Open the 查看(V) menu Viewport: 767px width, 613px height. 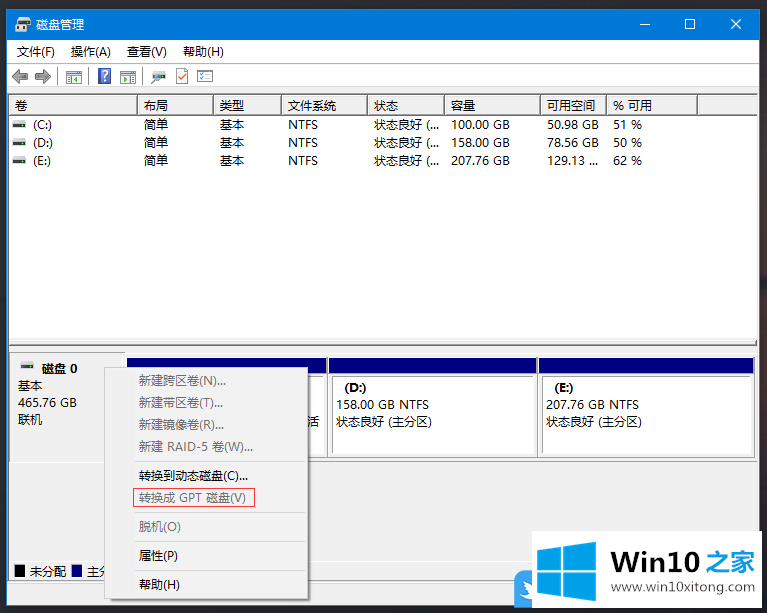click(x=147, y=52)
